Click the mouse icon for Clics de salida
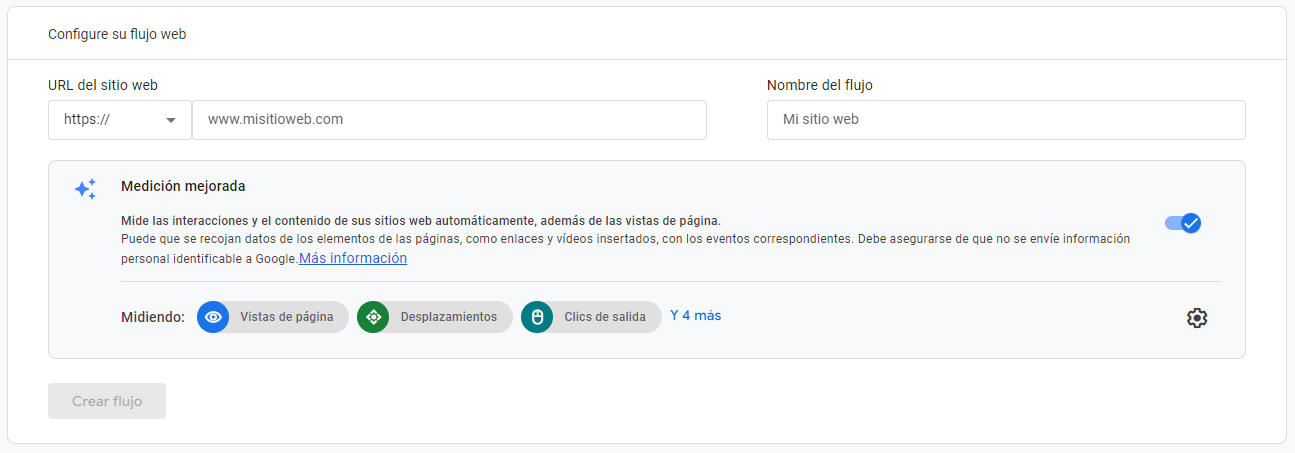This screenshot has height=453, width=1295. (537, 317)
